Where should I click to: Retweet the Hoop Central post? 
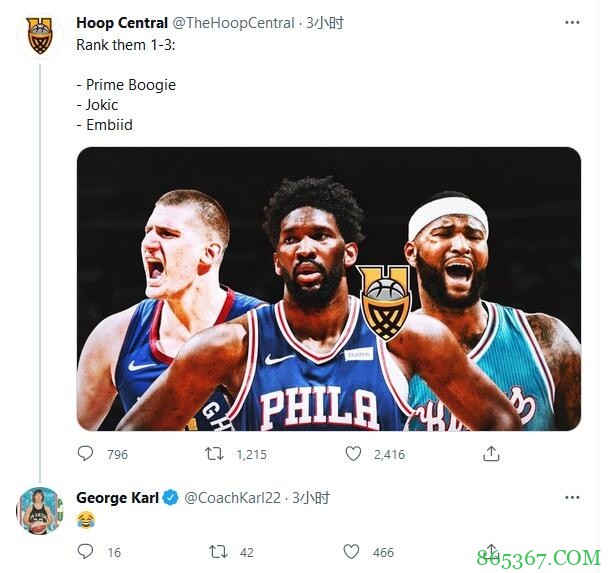[x=214, y=454]
